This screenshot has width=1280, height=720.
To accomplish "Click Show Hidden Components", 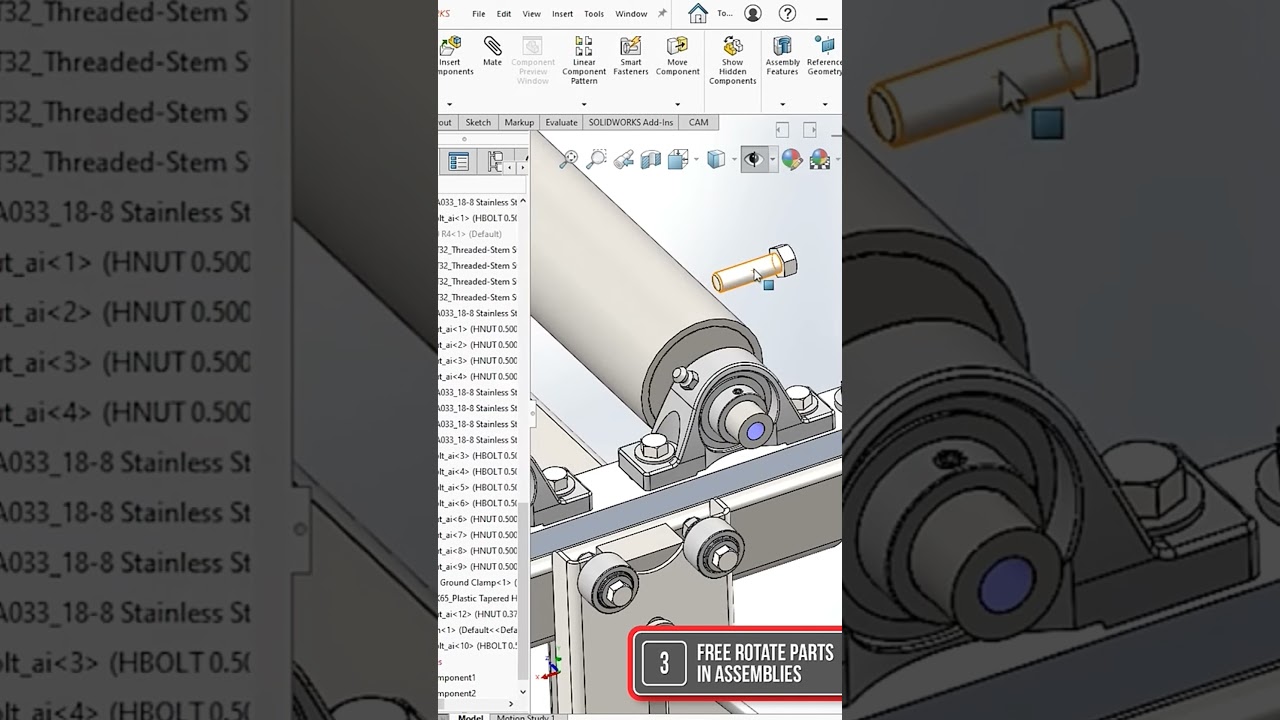I will coord(733,60).
